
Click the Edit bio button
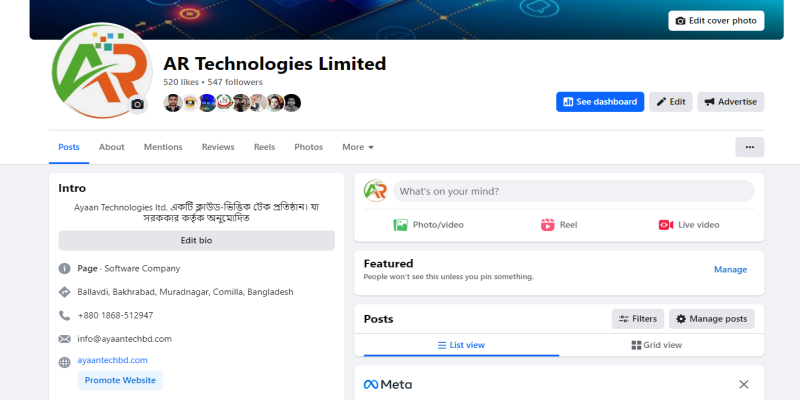click(196, 241)
